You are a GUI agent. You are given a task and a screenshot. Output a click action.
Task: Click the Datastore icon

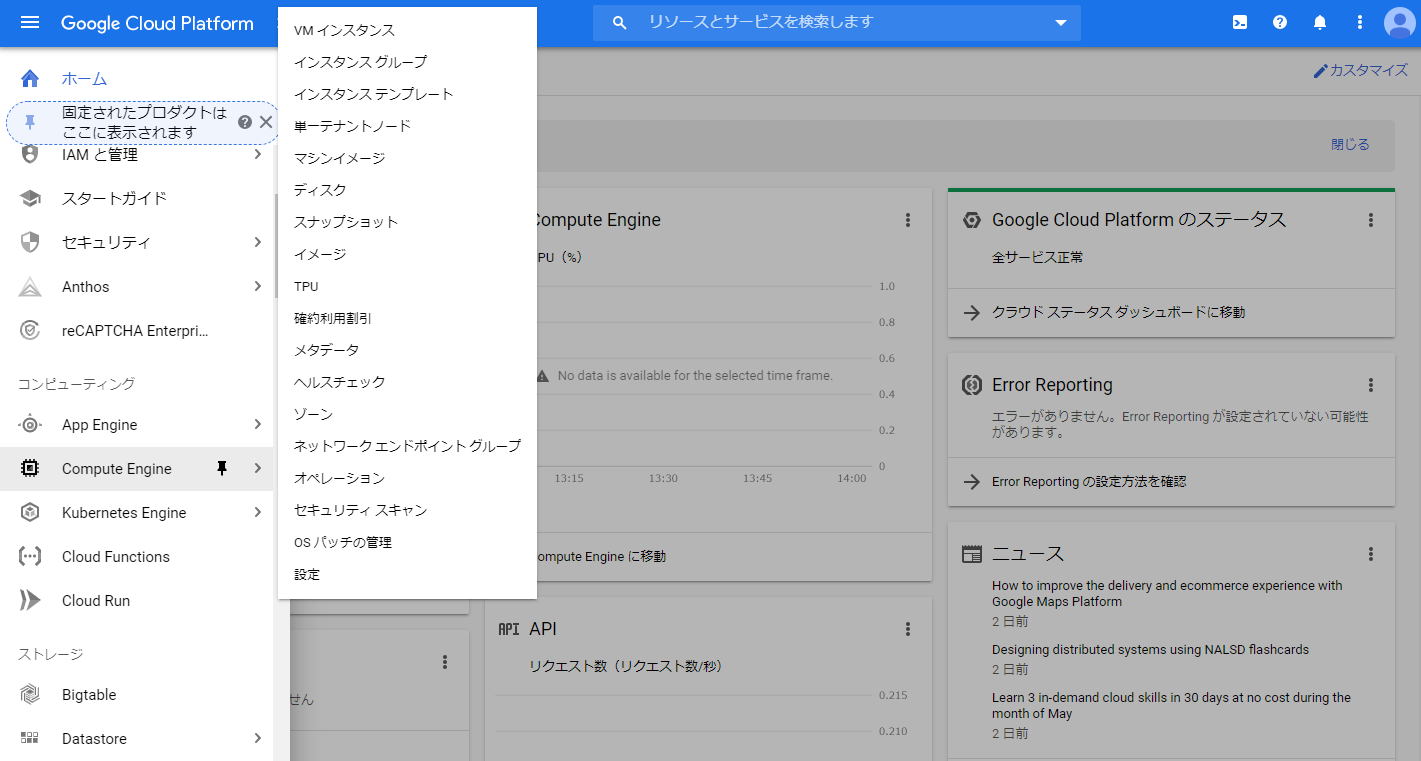(30, 739)
